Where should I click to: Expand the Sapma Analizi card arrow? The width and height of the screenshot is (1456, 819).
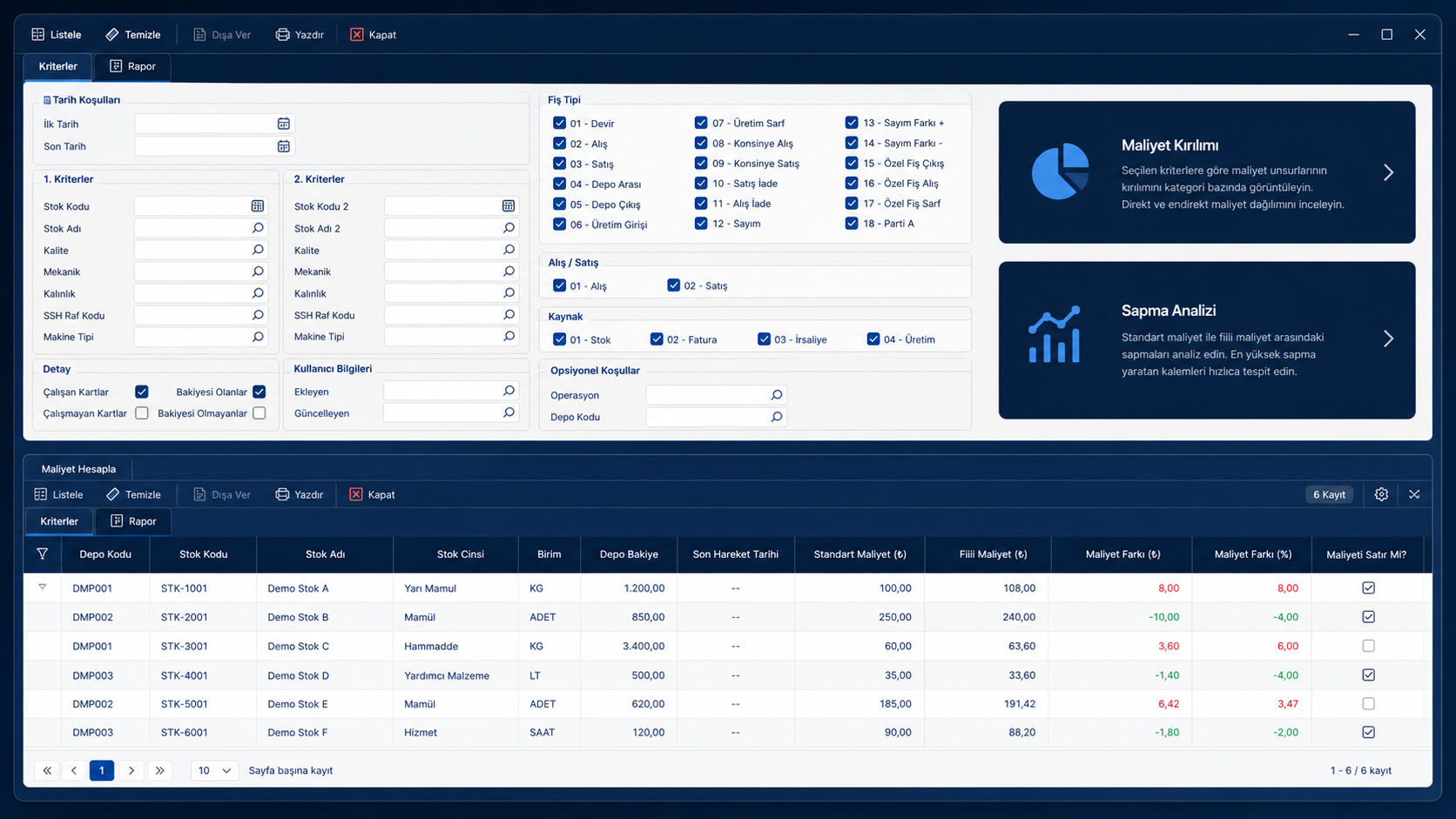[x=1388, y=339]
